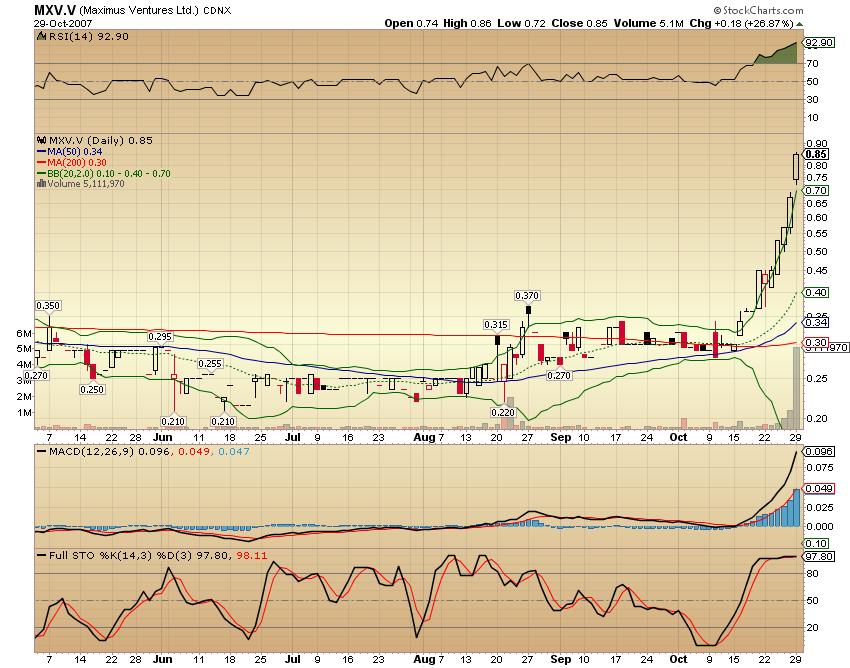This screenshot has height=668, width=850.
Task: Click the tallest gray volume bar on Oct 29
Action: coord(796,388)
